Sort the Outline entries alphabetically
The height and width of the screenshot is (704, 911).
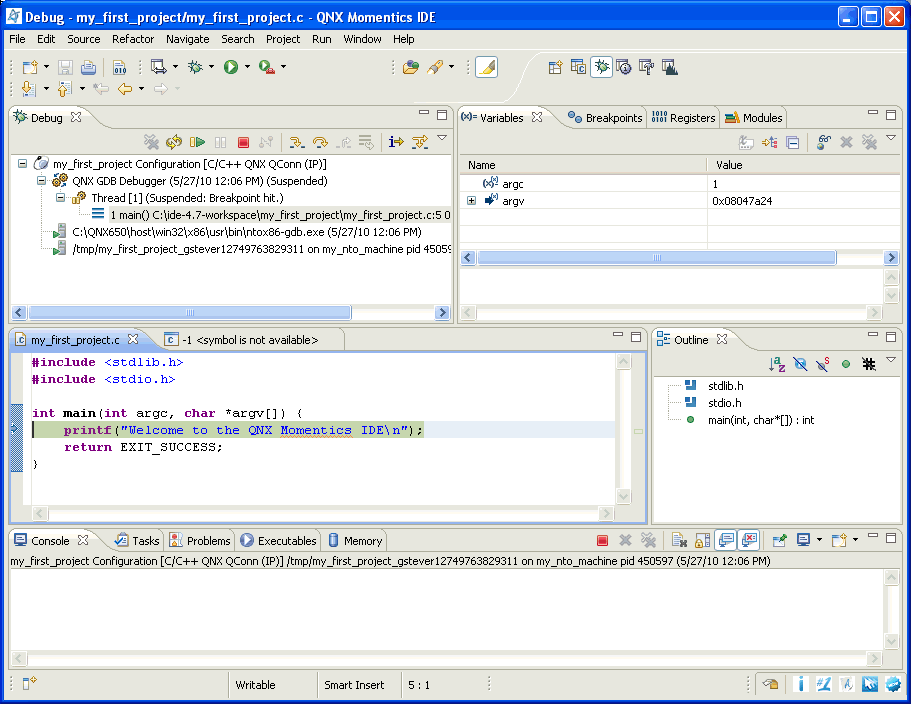[779, 364]
